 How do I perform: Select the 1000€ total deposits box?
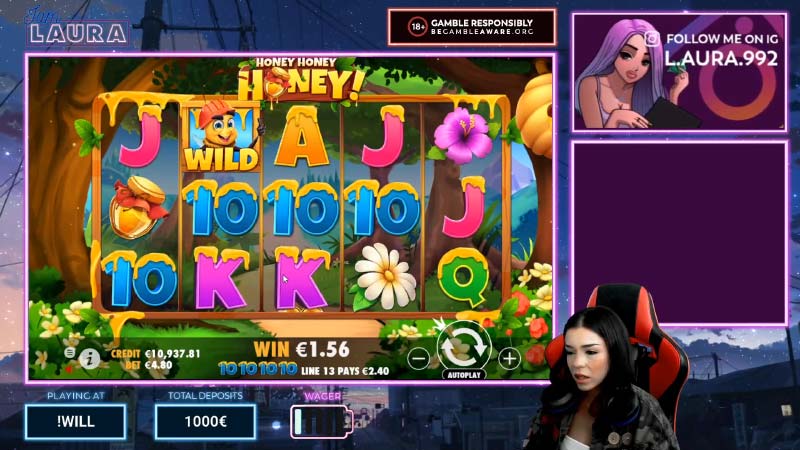pos(205,421)
